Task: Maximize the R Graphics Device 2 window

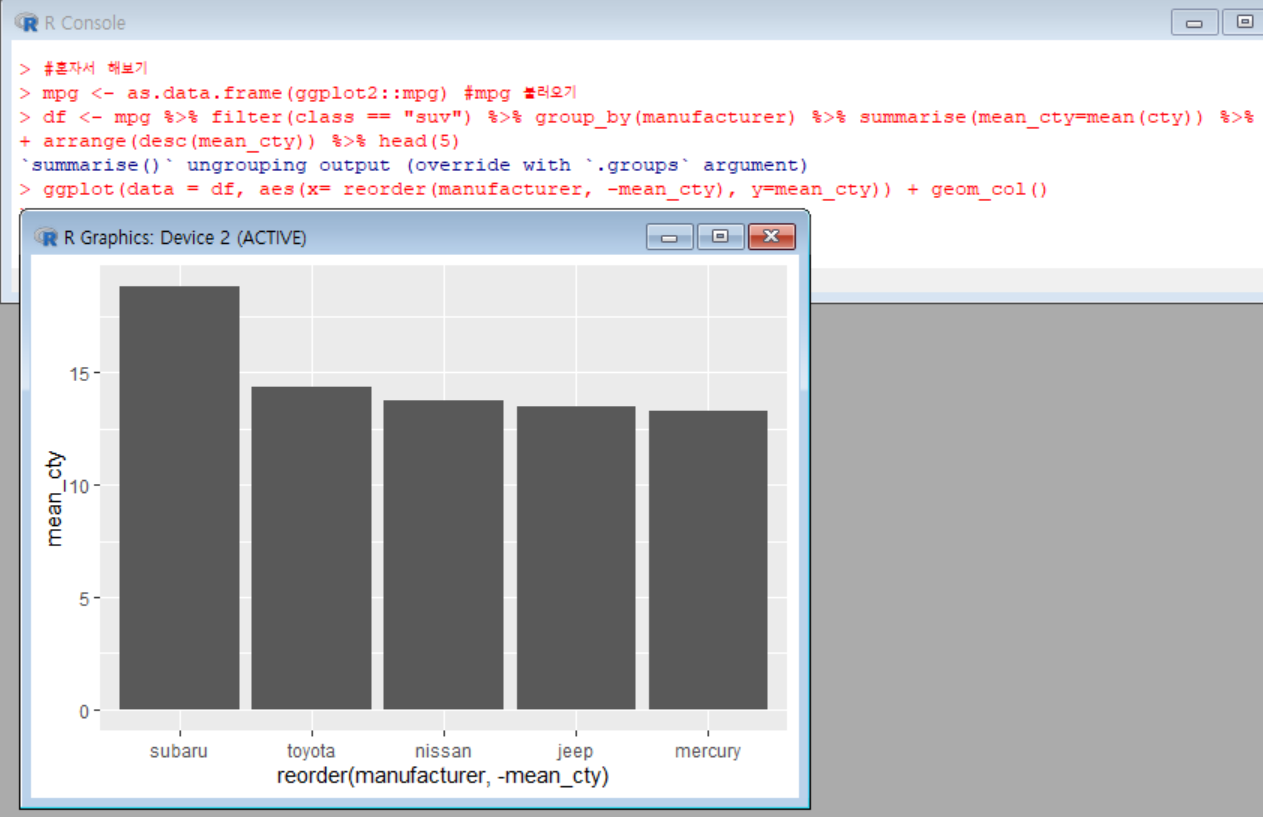Action: pyautogui.click(x=720, y=237)
